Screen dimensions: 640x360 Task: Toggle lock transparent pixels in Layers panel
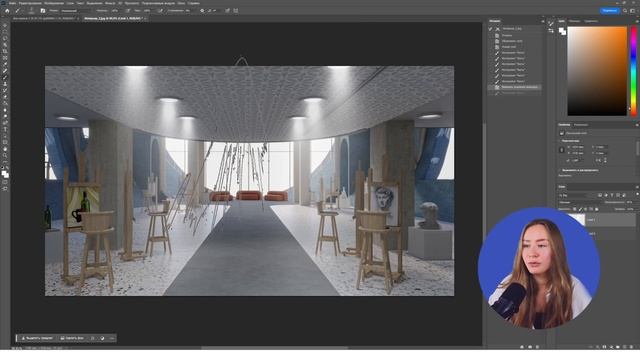(575, 209)
